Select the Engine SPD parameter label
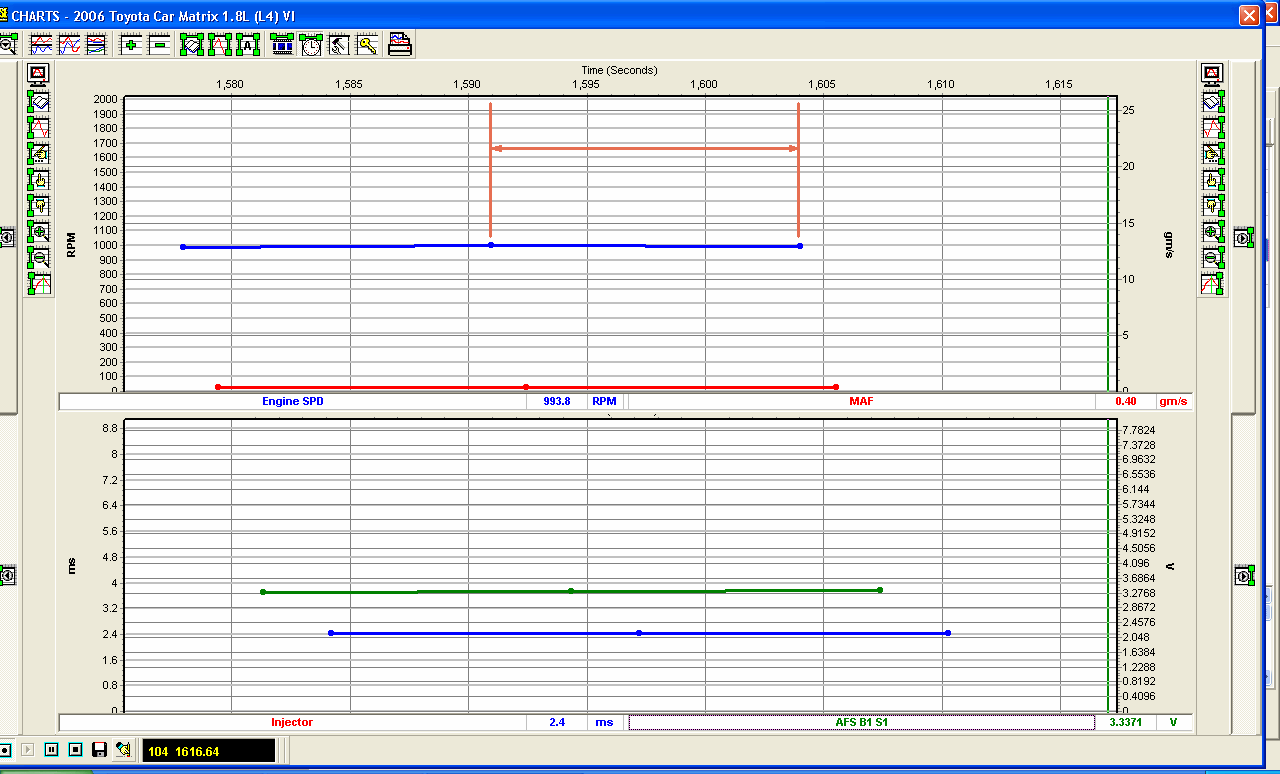The height and width of the screenshot is (774, 1280). point(292,401)
